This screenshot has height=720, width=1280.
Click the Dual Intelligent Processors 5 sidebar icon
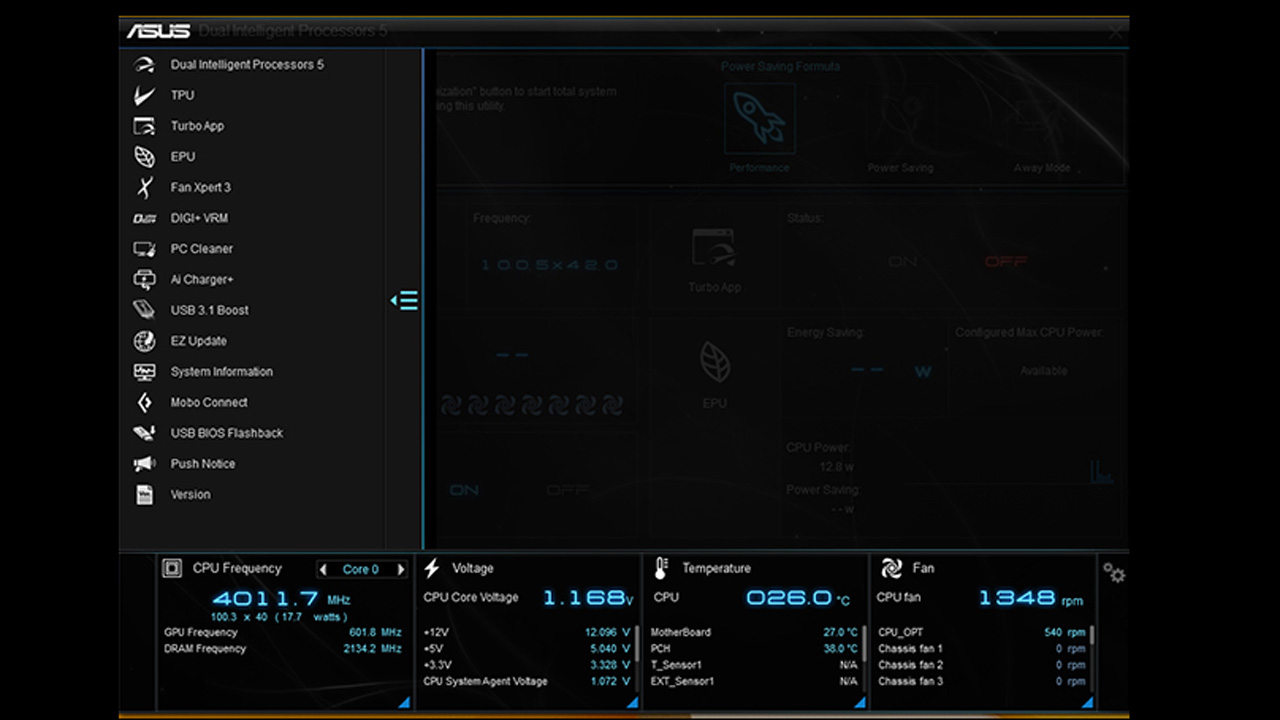pos(145,65)
